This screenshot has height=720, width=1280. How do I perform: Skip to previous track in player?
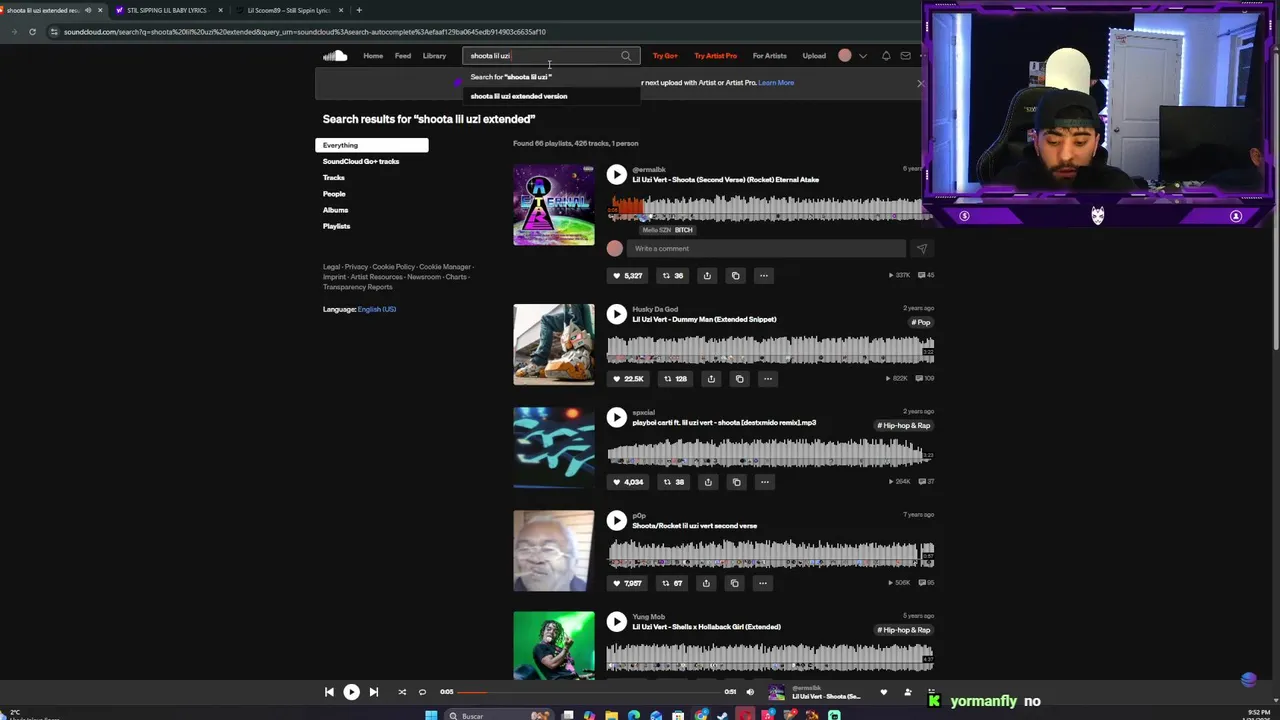pos(329,692)
